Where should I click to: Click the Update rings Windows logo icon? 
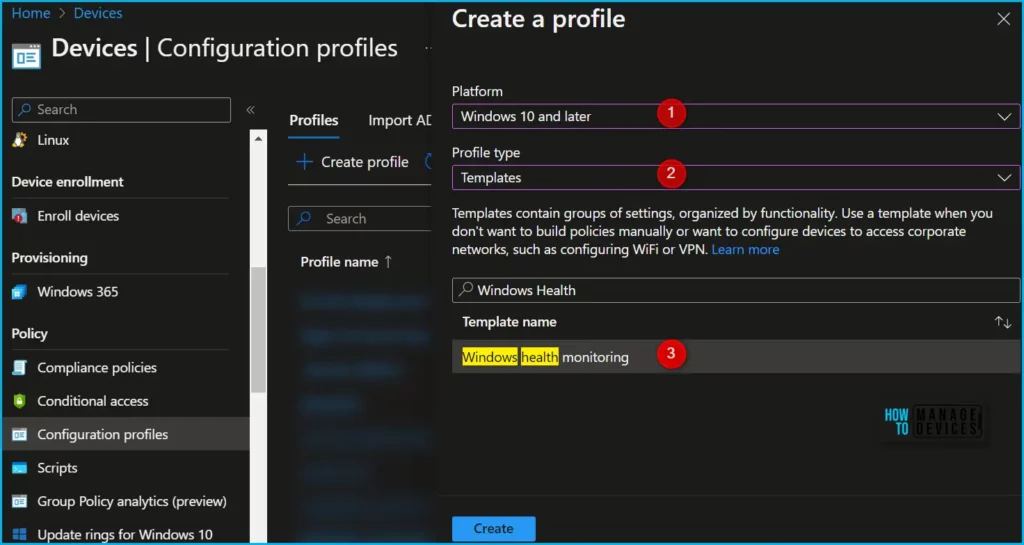coord(20,535)
